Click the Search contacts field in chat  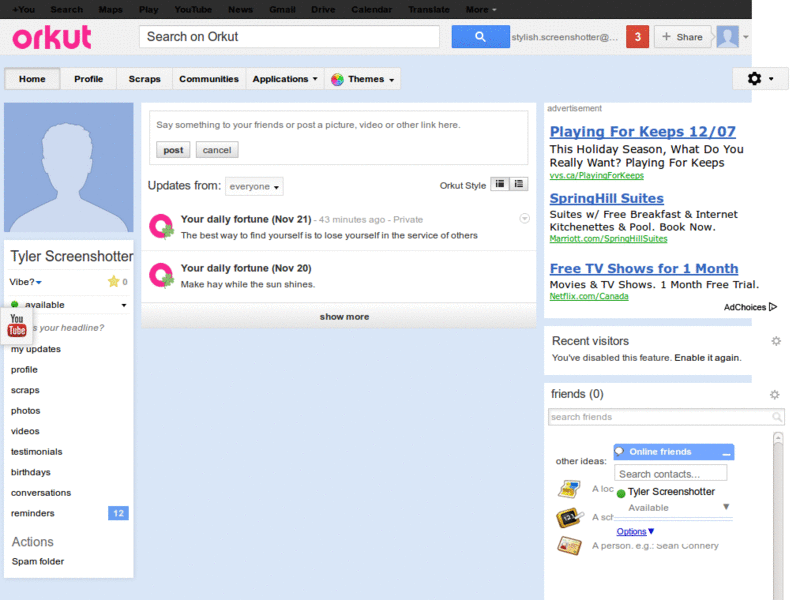[x=670, y=474]
